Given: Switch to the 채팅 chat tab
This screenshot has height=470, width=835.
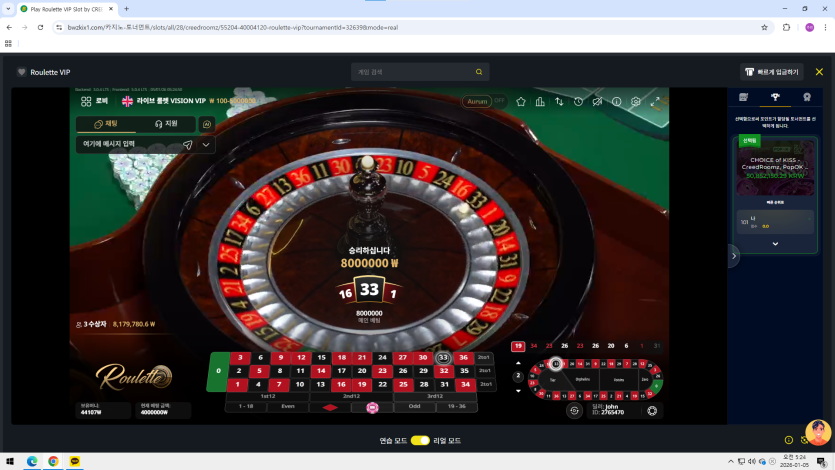Looking at the screenshot, I should [x=105, y=123].
